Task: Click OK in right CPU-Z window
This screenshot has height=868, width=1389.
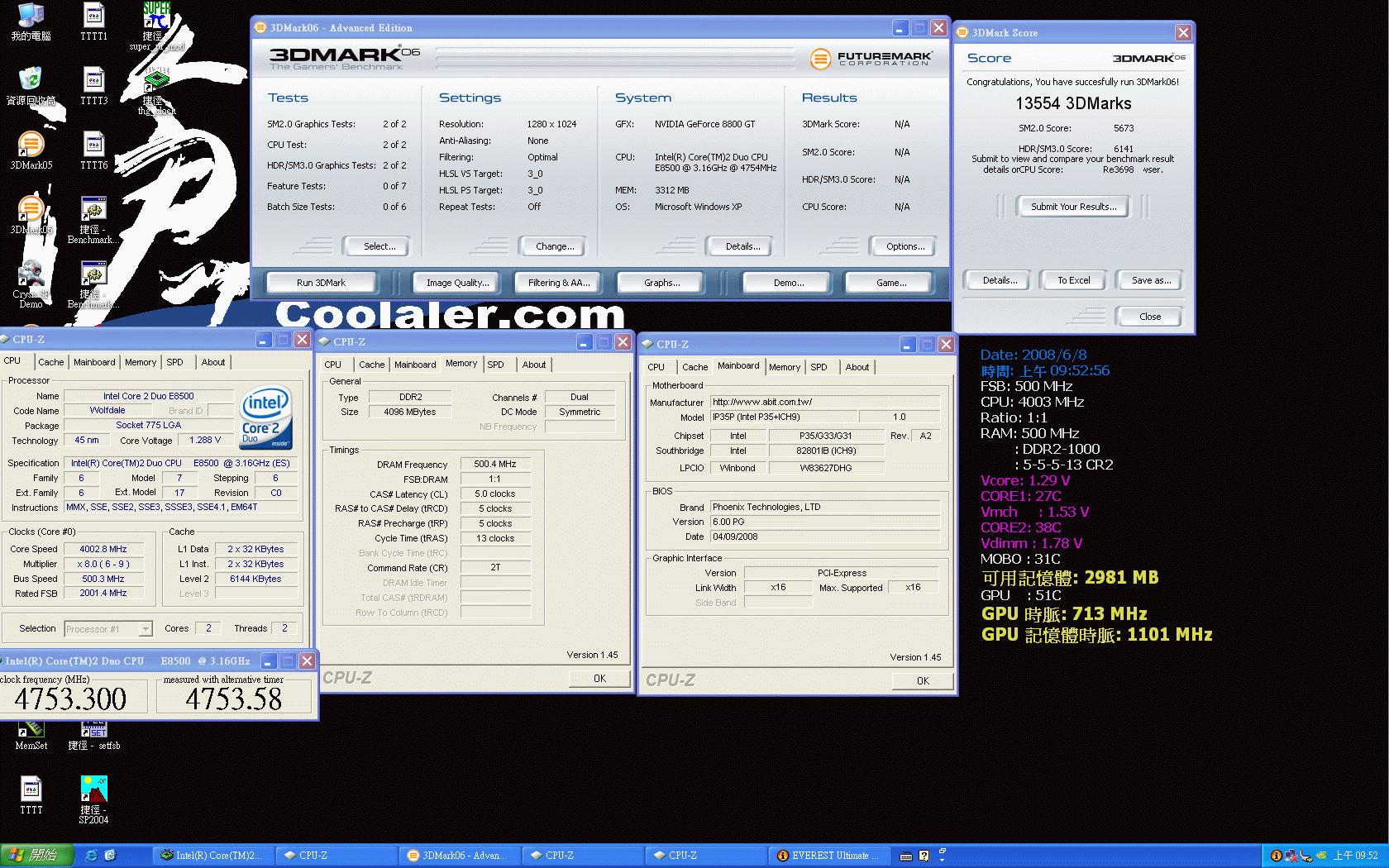Action: [923, 681]
